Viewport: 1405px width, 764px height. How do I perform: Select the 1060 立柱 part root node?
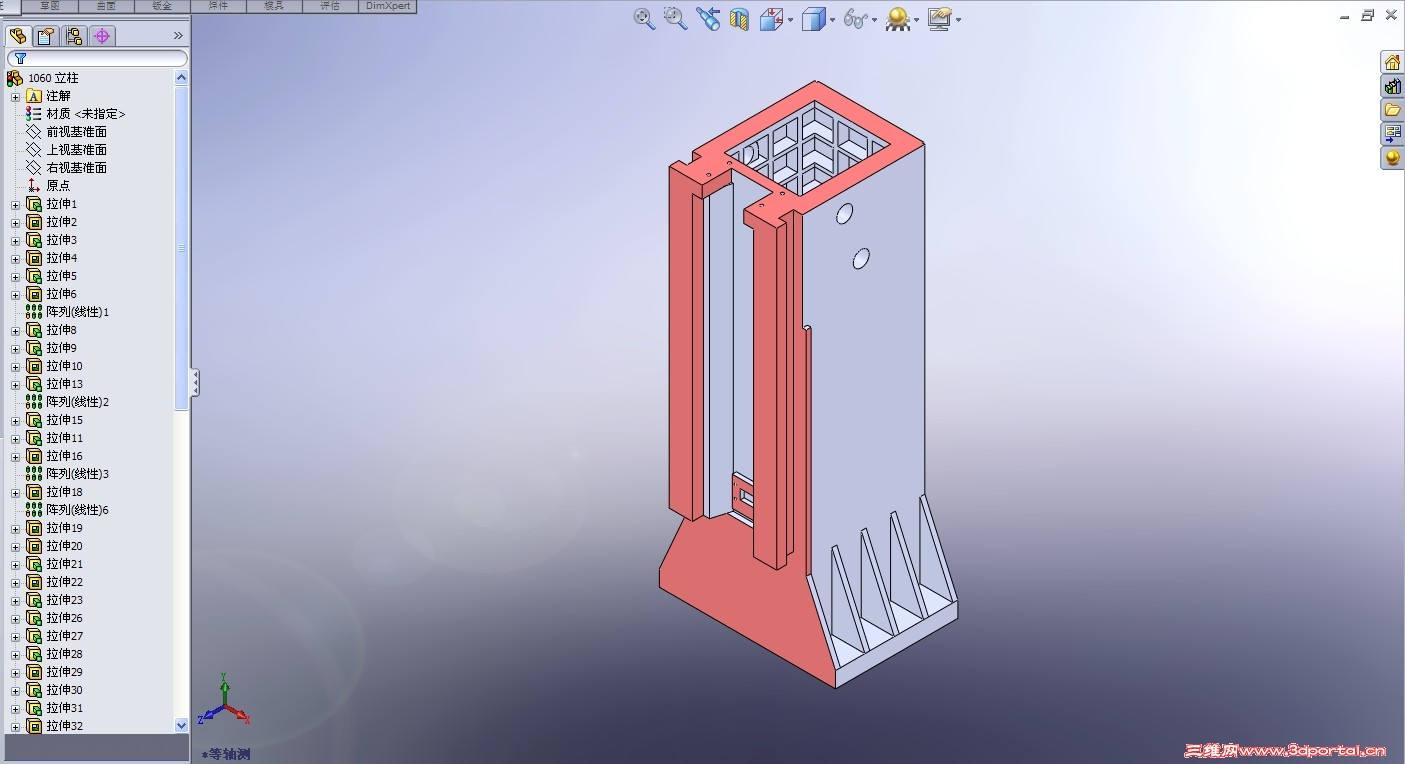[x=53, y=78]
